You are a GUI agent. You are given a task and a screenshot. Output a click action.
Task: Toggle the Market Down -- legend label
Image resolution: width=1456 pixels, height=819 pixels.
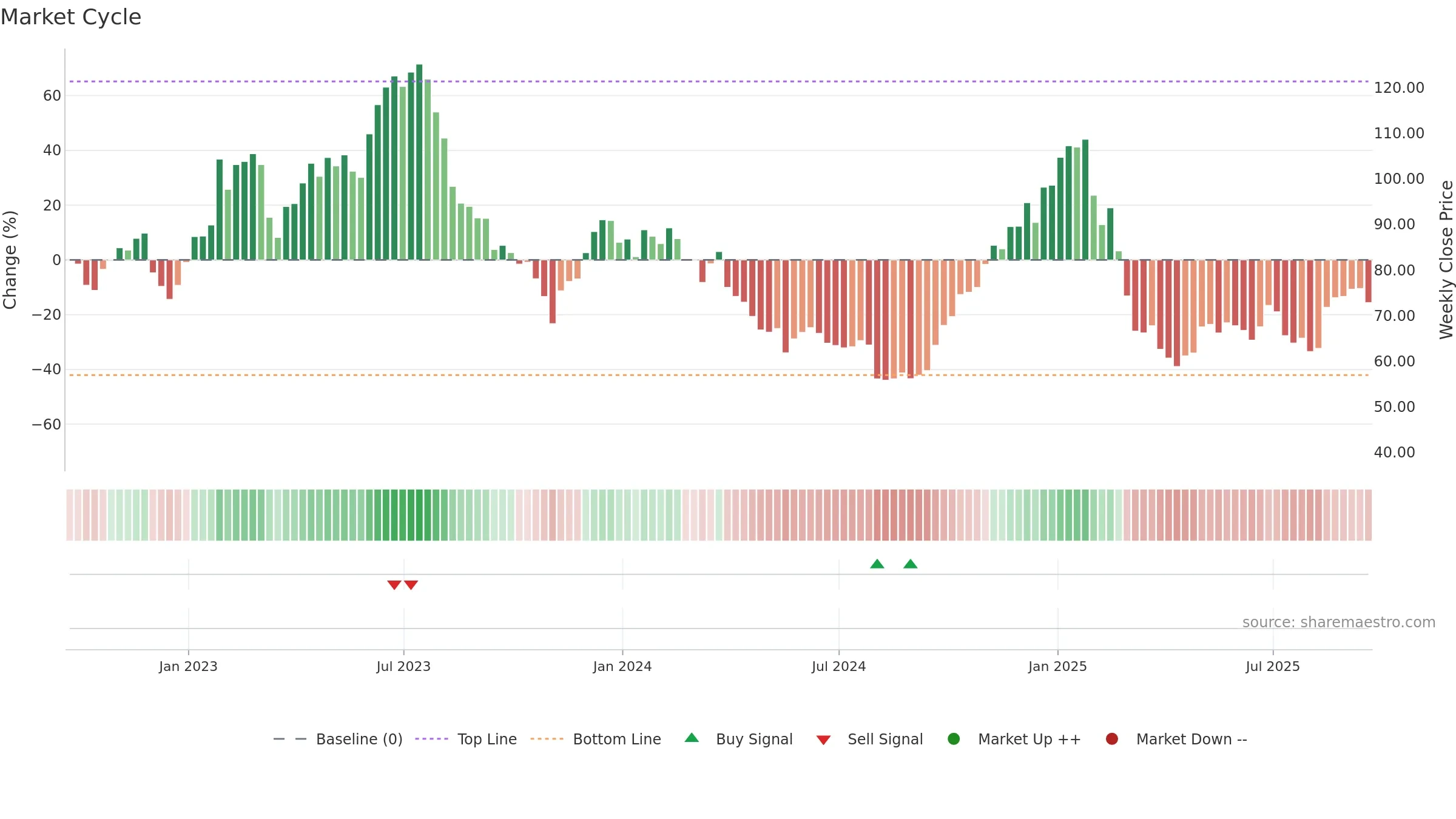[x=1191, y=739]
